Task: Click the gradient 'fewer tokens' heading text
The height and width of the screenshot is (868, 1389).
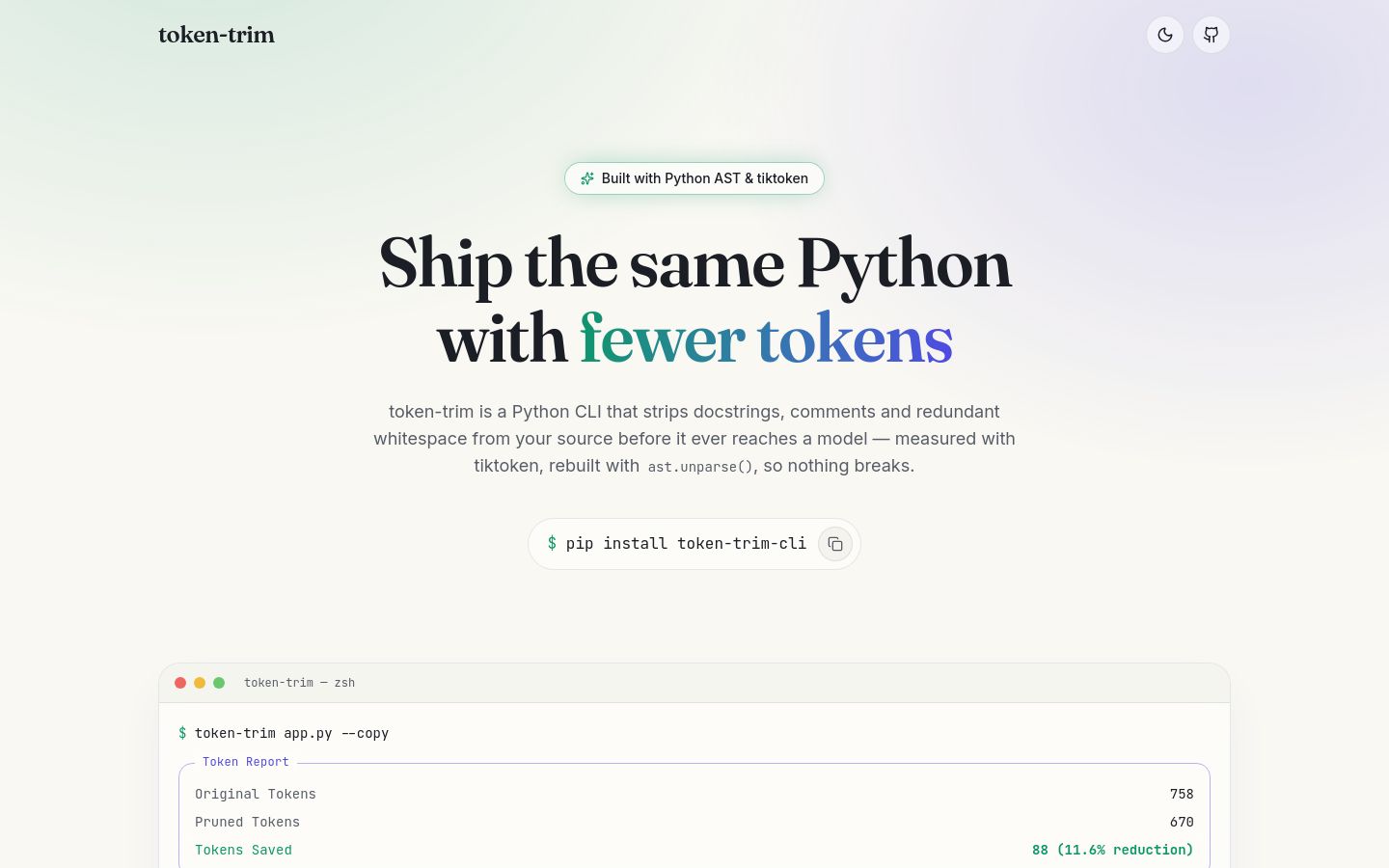Action: click(766, 339)
